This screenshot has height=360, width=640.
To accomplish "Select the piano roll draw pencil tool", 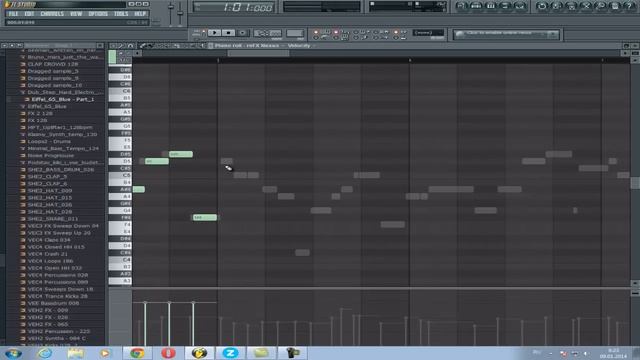I will 142,46.
